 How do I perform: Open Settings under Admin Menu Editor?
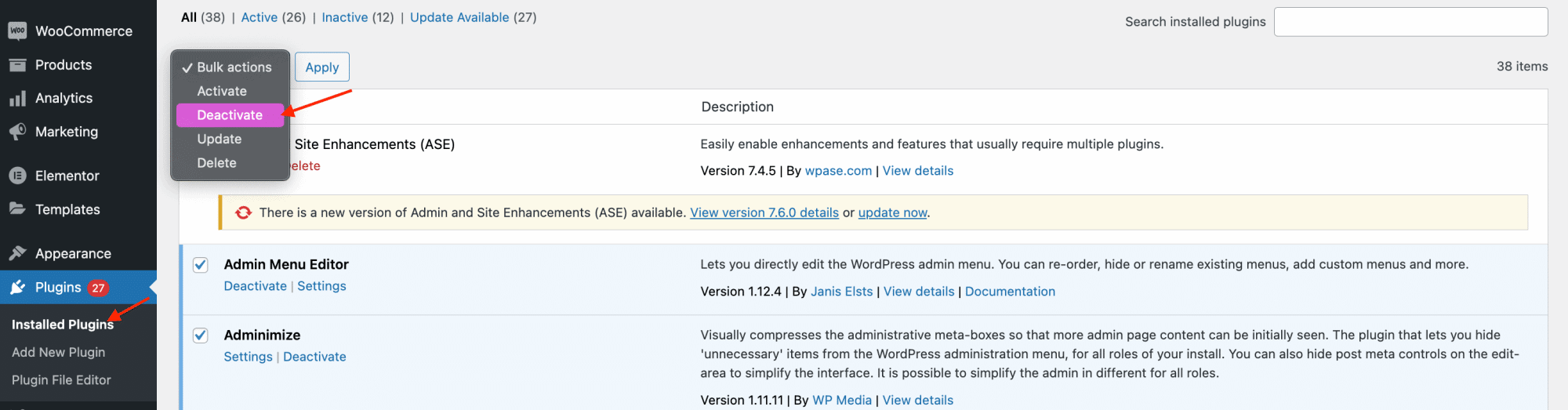321,286
